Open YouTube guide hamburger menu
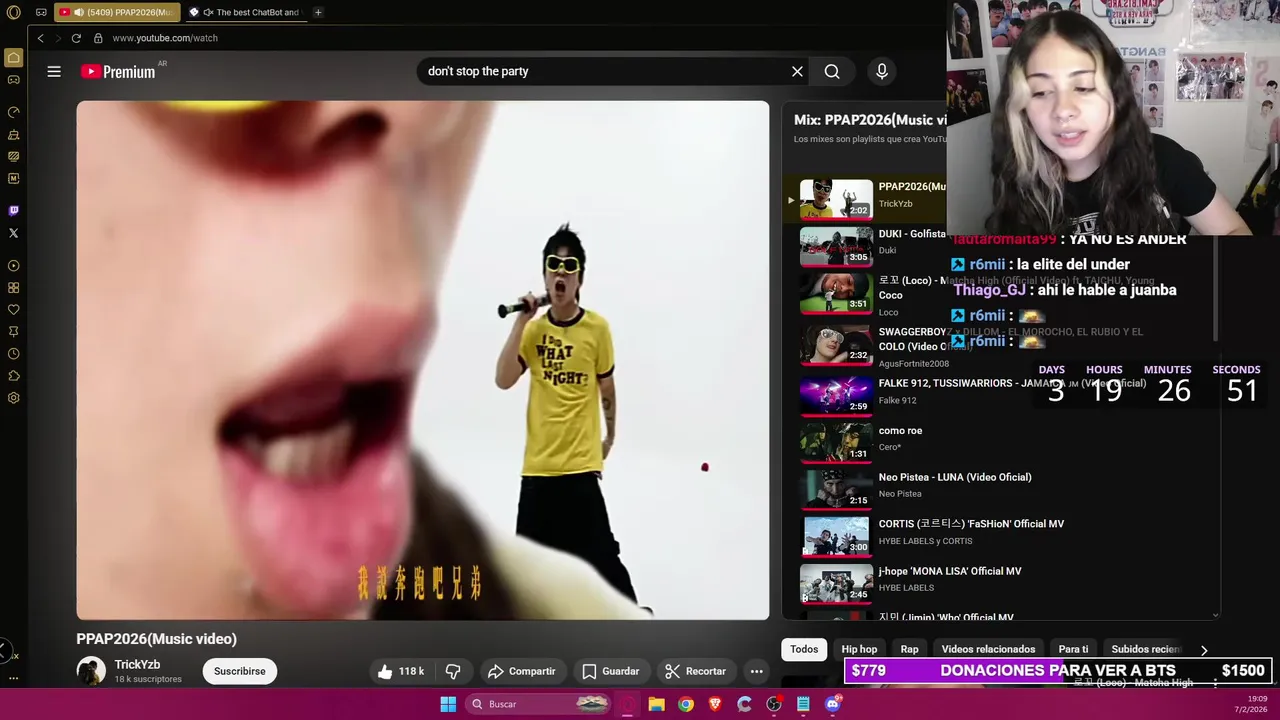 click(54, 71)
